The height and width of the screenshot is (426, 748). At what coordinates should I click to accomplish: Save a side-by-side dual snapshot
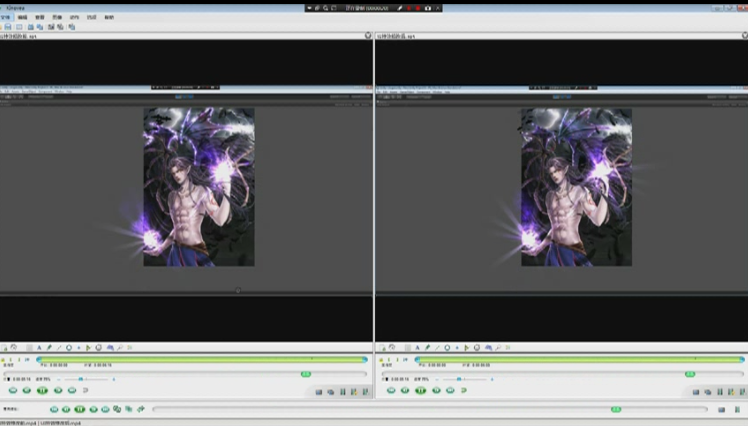pos(722,409)
